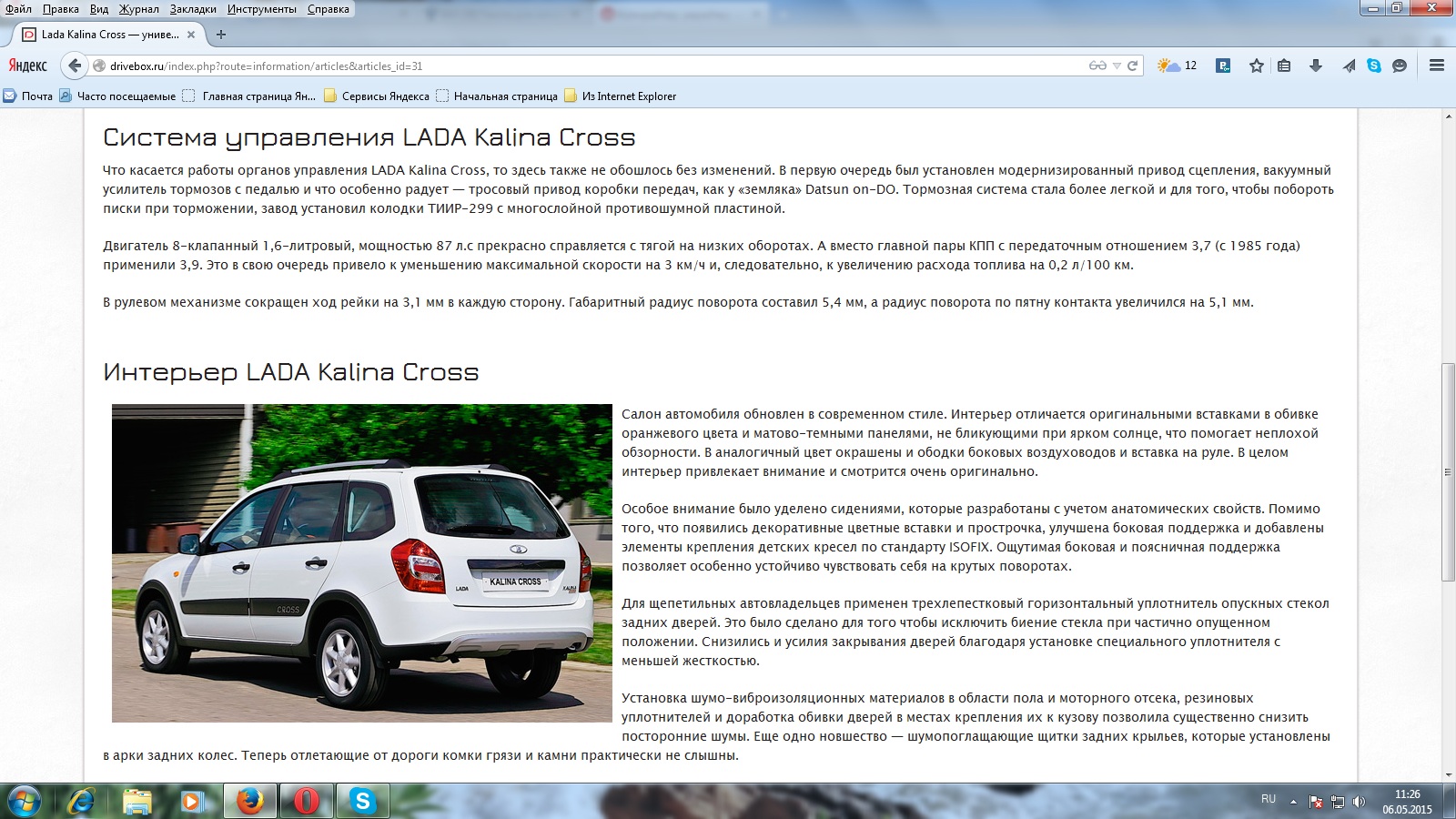Click the network tray icon
The height and width of the screenshot is (819, 1456).
[1338, 802]
